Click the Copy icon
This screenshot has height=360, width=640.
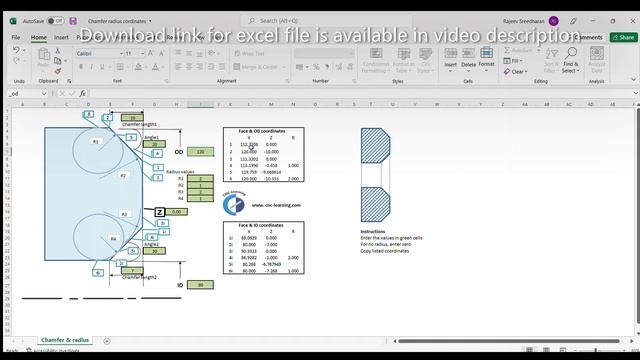tap(58, 61)
